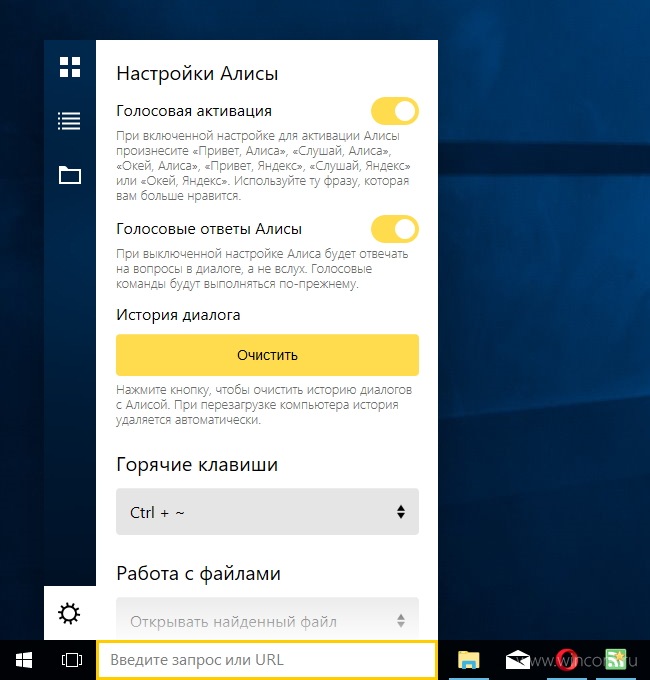Open the tiles grid view in Alice sidebar

pos(70,67)
